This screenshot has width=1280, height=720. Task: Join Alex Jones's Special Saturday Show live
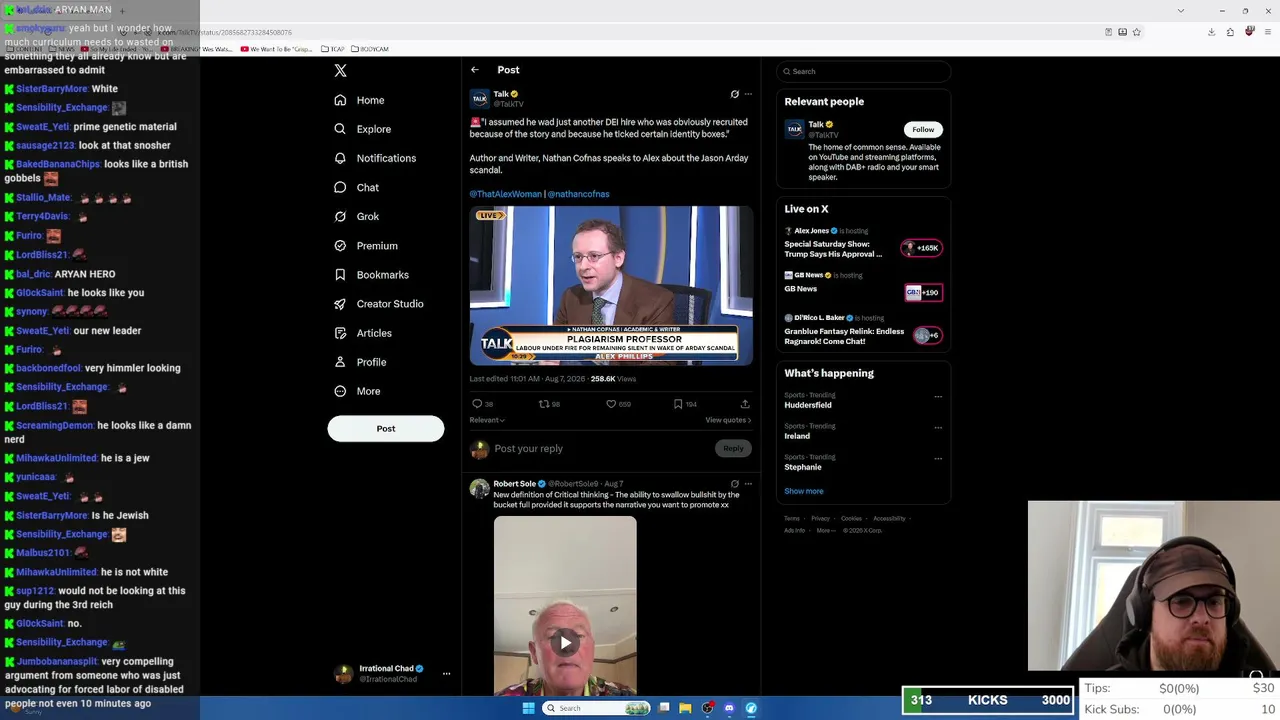tap(833, 249)
